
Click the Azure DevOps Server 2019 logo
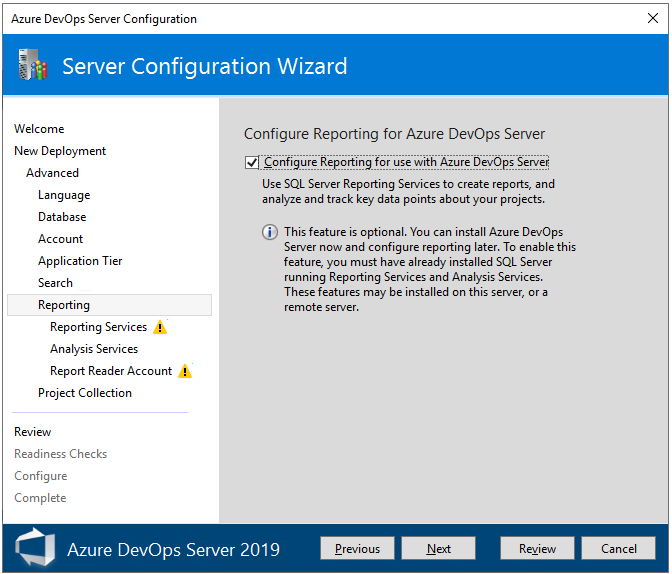[x=36, y=549]
